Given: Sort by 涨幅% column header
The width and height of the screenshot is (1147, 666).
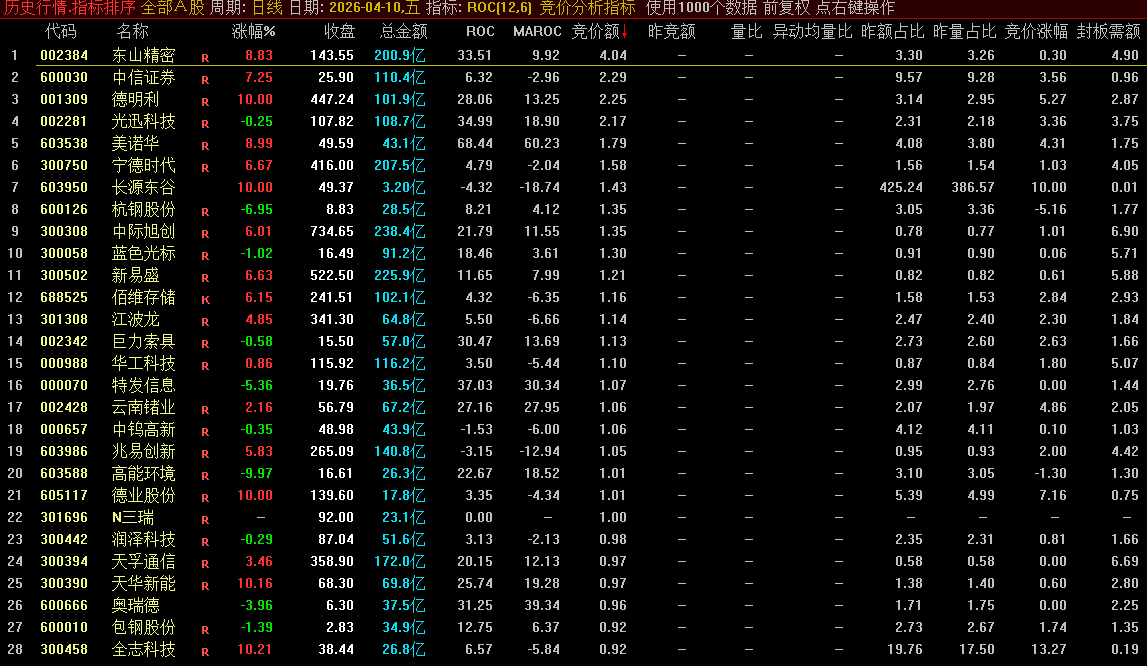Looking at the screenshot, I should [x=254, y=31].
